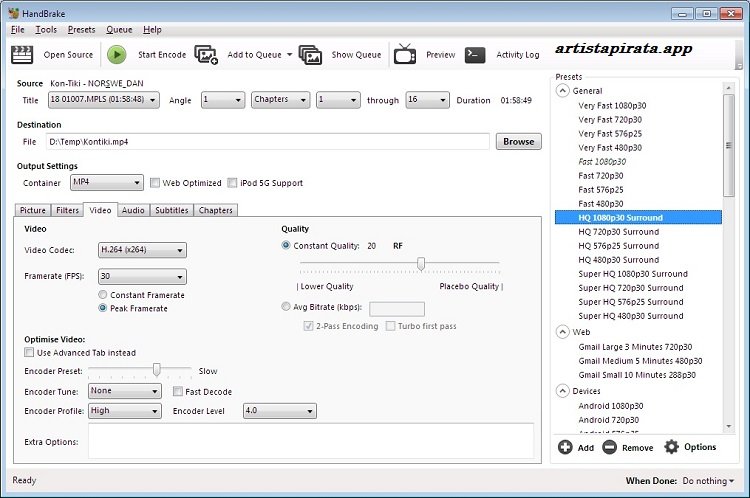Select the Peak Framerate radio button

pos(102,308)
